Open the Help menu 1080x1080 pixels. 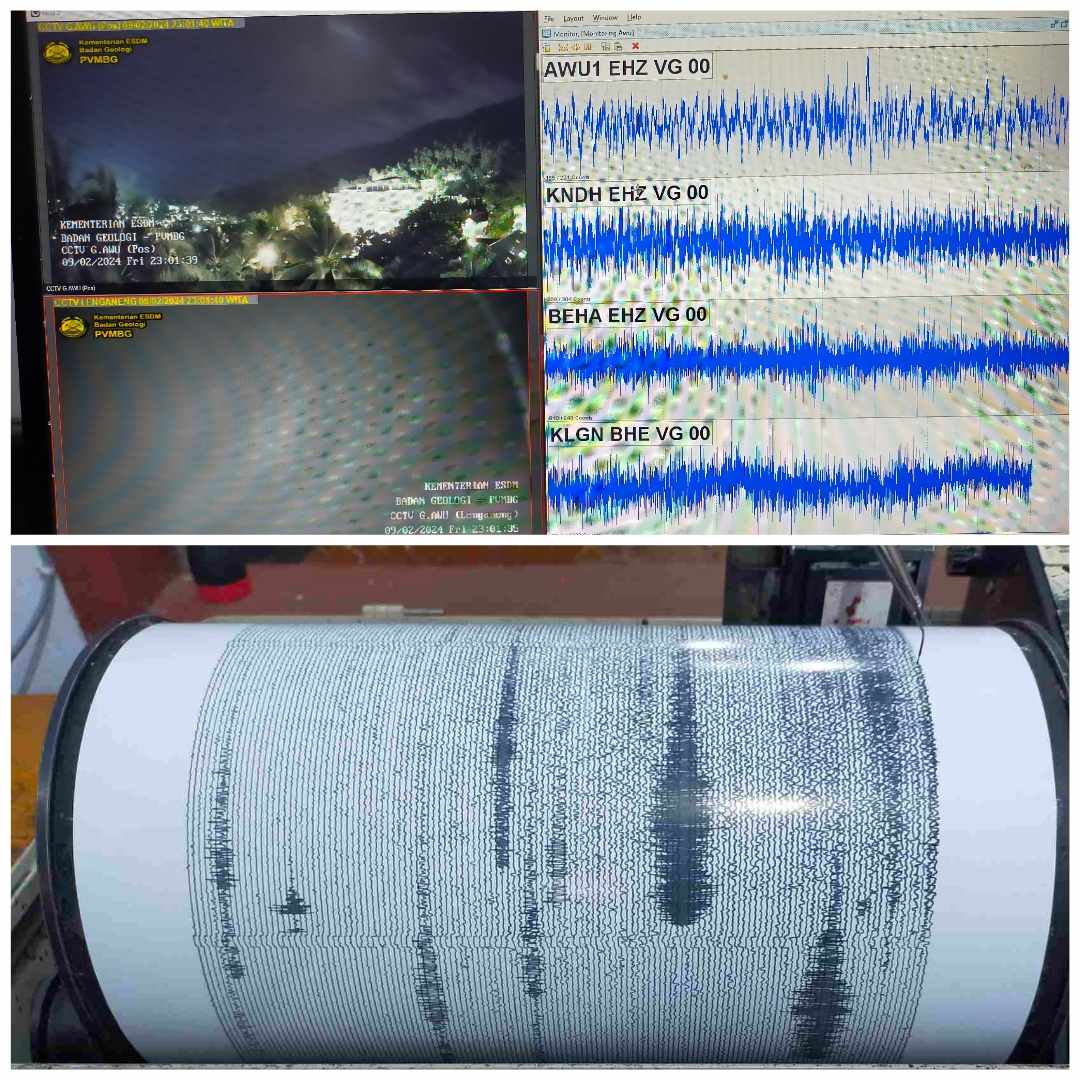pyautogui.click(x=634, y=18)
